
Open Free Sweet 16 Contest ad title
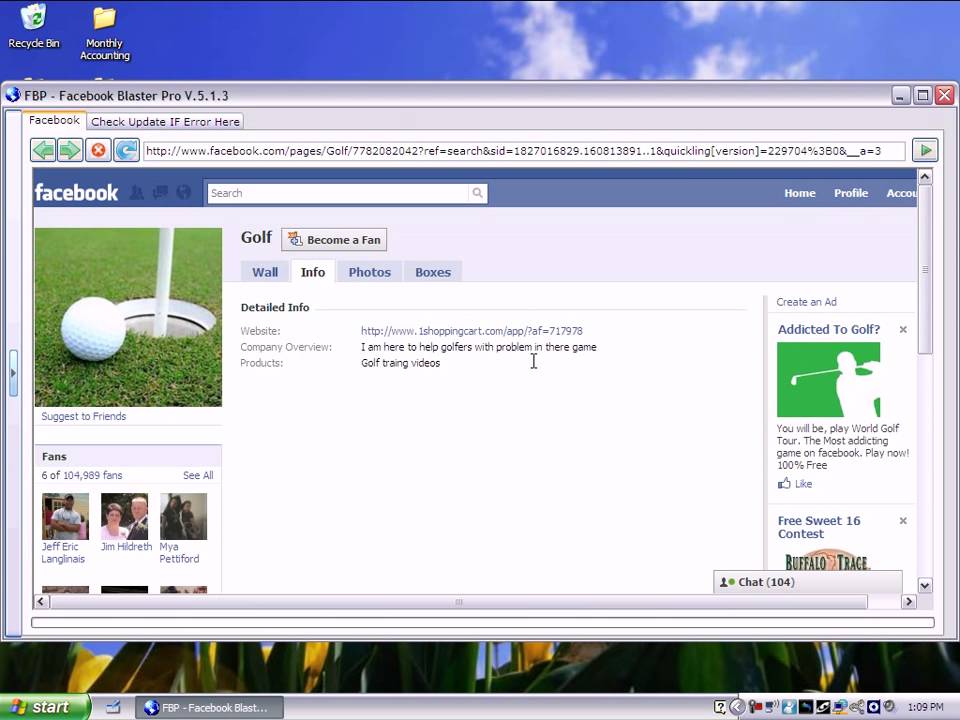(x=819, y=527)
